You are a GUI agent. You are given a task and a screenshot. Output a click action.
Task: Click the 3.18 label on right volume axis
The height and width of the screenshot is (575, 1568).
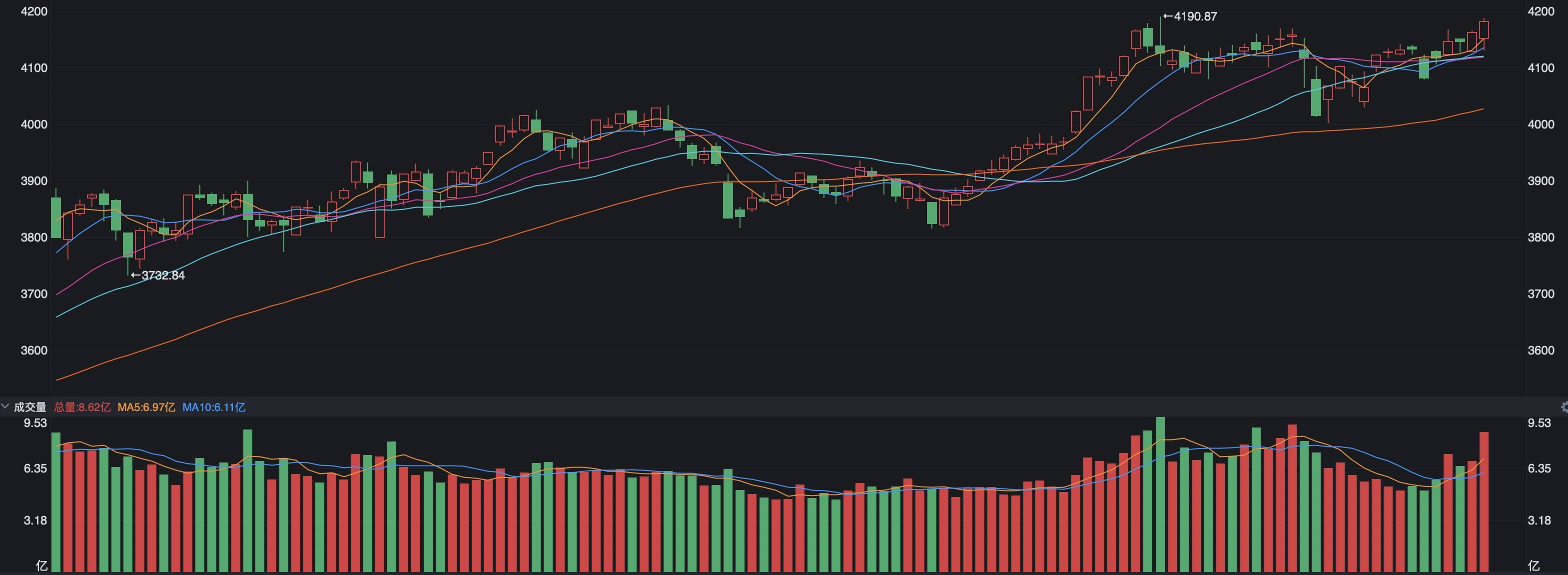click(1540, 520)
